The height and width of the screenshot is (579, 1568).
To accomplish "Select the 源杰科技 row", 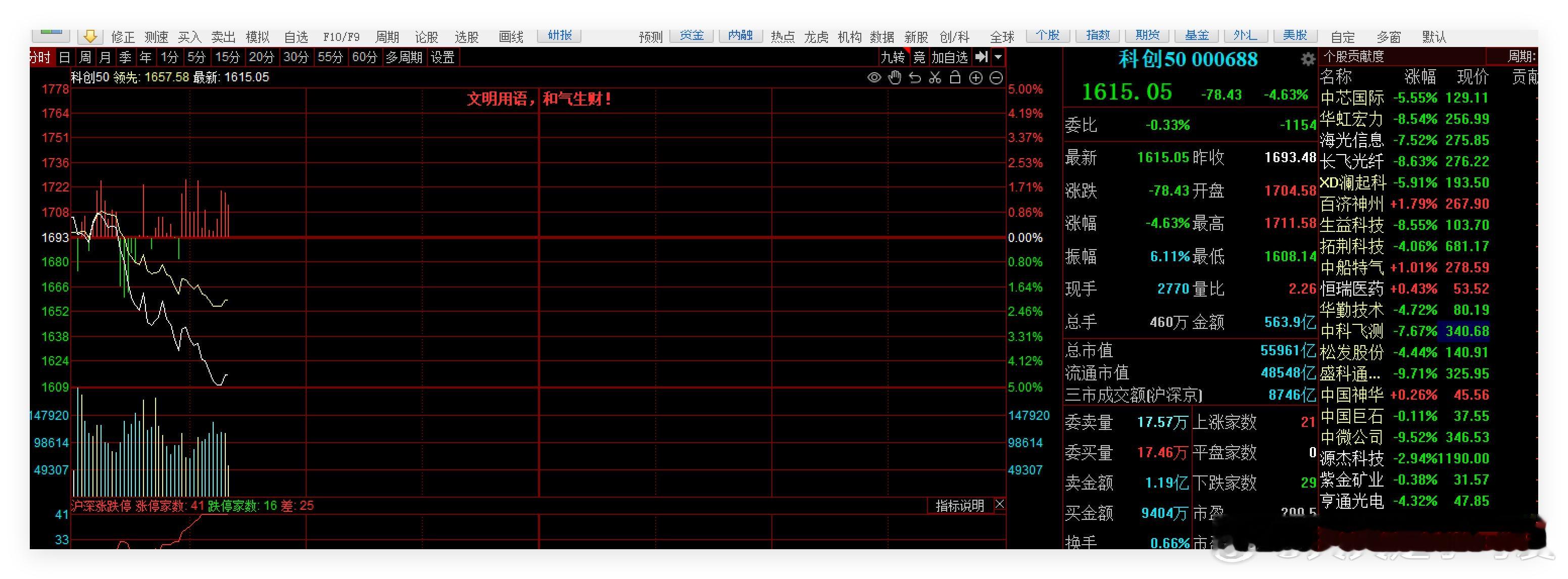I will [1429, 458].
